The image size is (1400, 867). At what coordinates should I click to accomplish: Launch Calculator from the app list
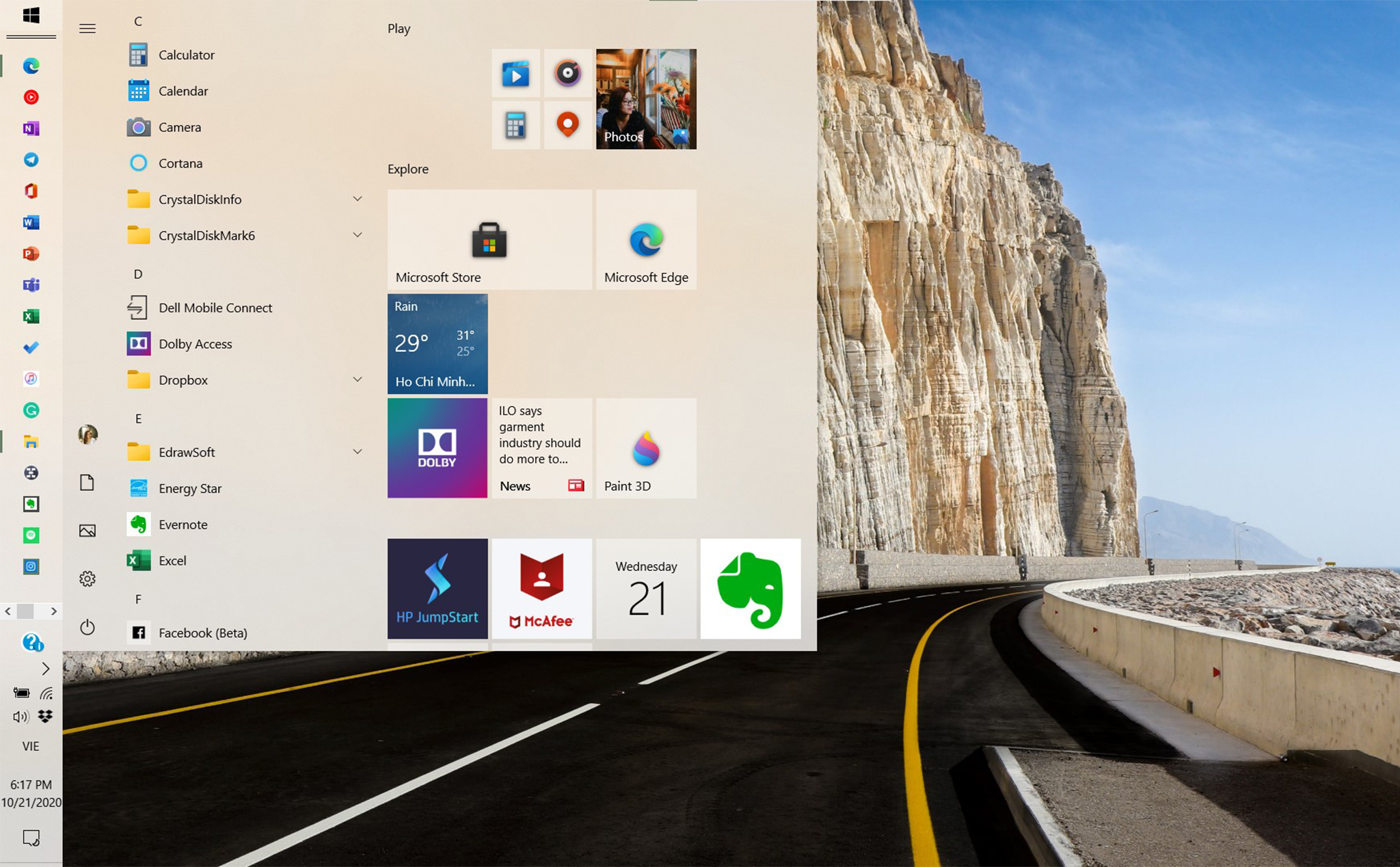(246, 55)
